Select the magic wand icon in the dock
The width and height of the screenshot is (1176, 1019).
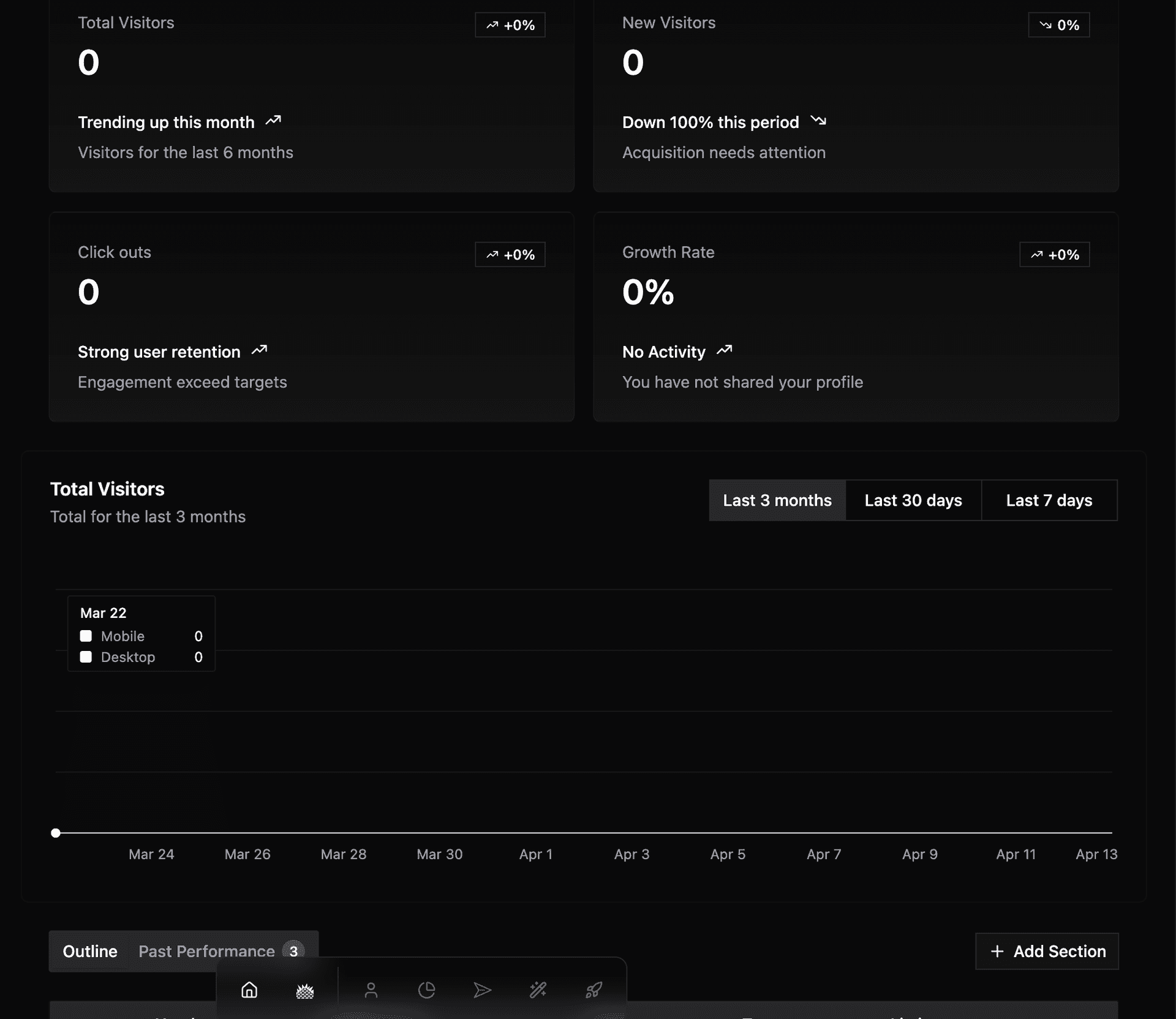(x=538, y=990)
